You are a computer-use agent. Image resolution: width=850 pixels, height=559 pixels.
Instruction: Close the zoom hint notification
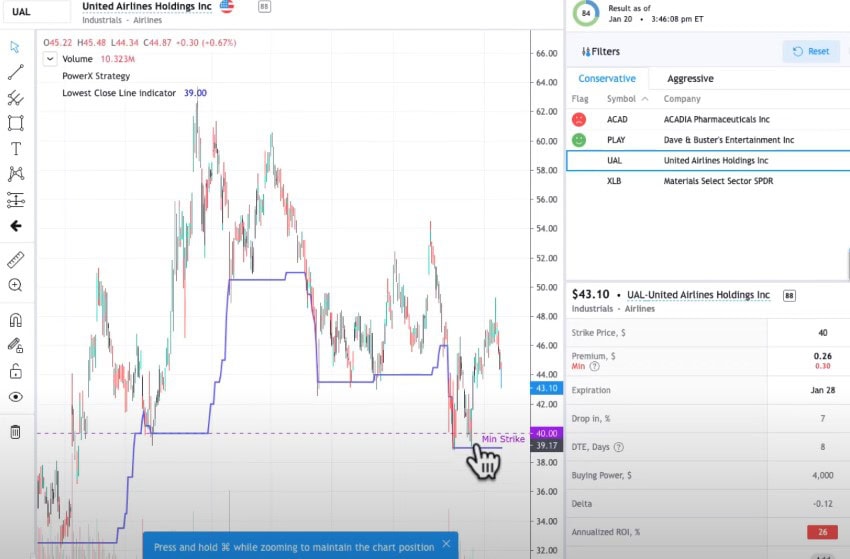pyautogui.click(x=446, y=543)
